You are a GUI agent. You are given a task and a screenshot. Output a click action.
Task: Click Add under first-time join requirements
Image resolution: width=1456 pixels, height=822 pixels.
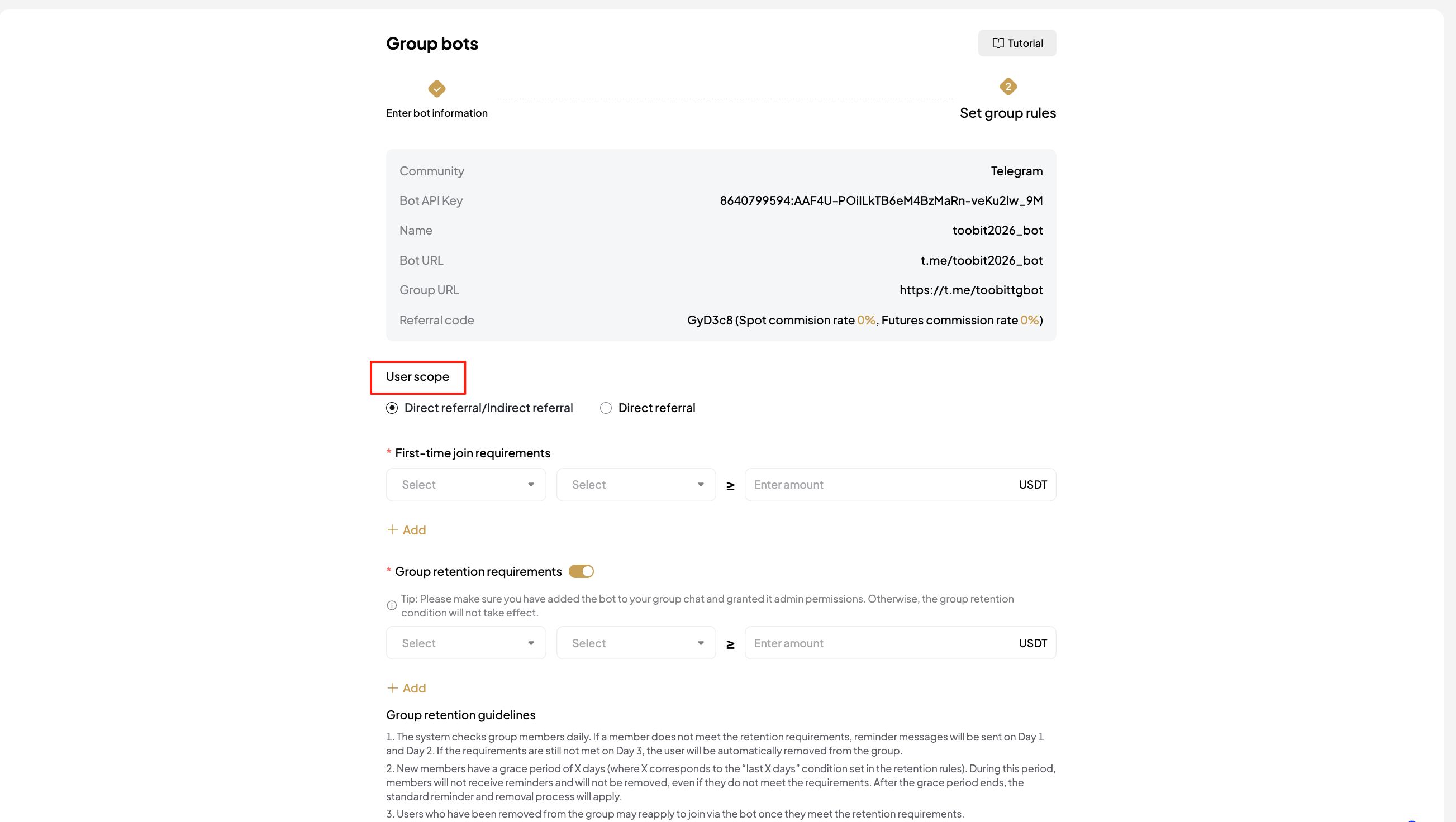click(x=414, y=530)
